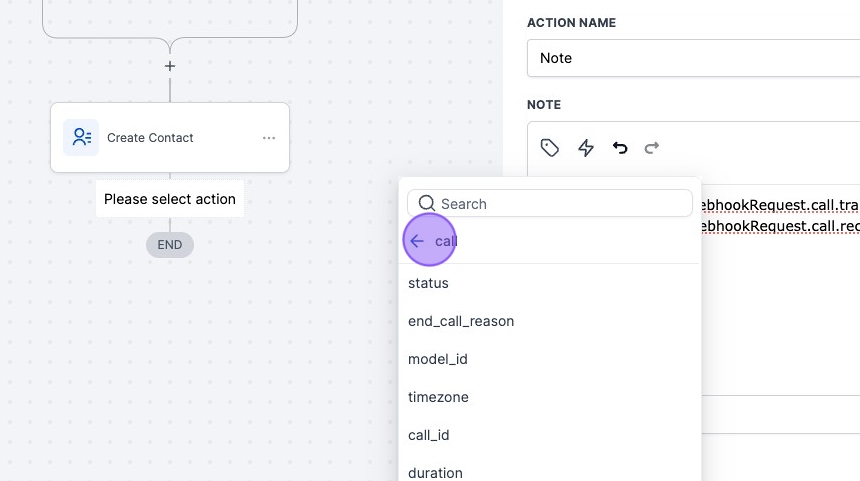Click the Create Contact node icon
Viewport: 860px width, 481px height.
(x=81, y=138)
